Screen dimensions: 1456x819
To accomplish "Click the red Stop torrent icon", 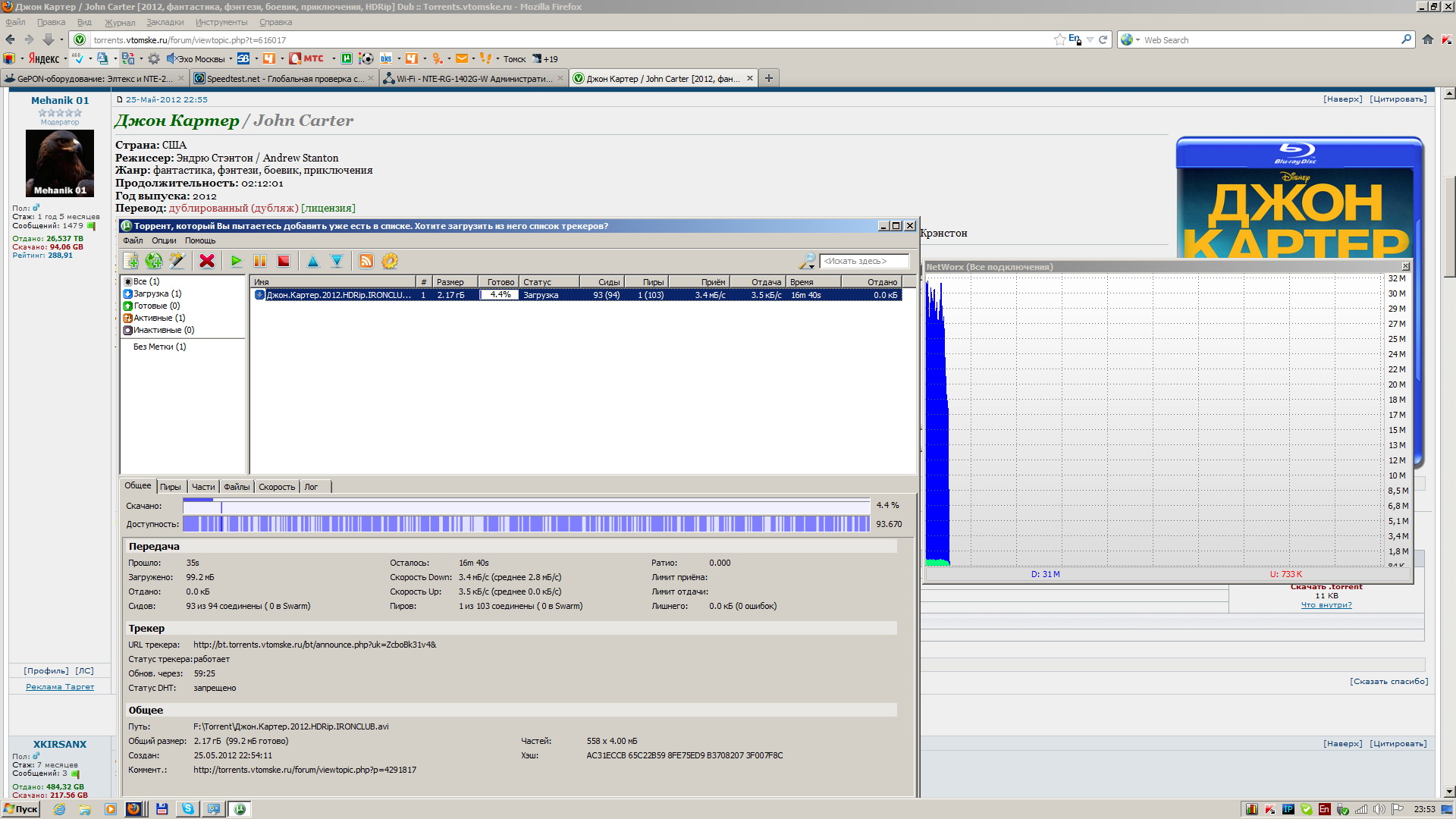I will (284, 261).
